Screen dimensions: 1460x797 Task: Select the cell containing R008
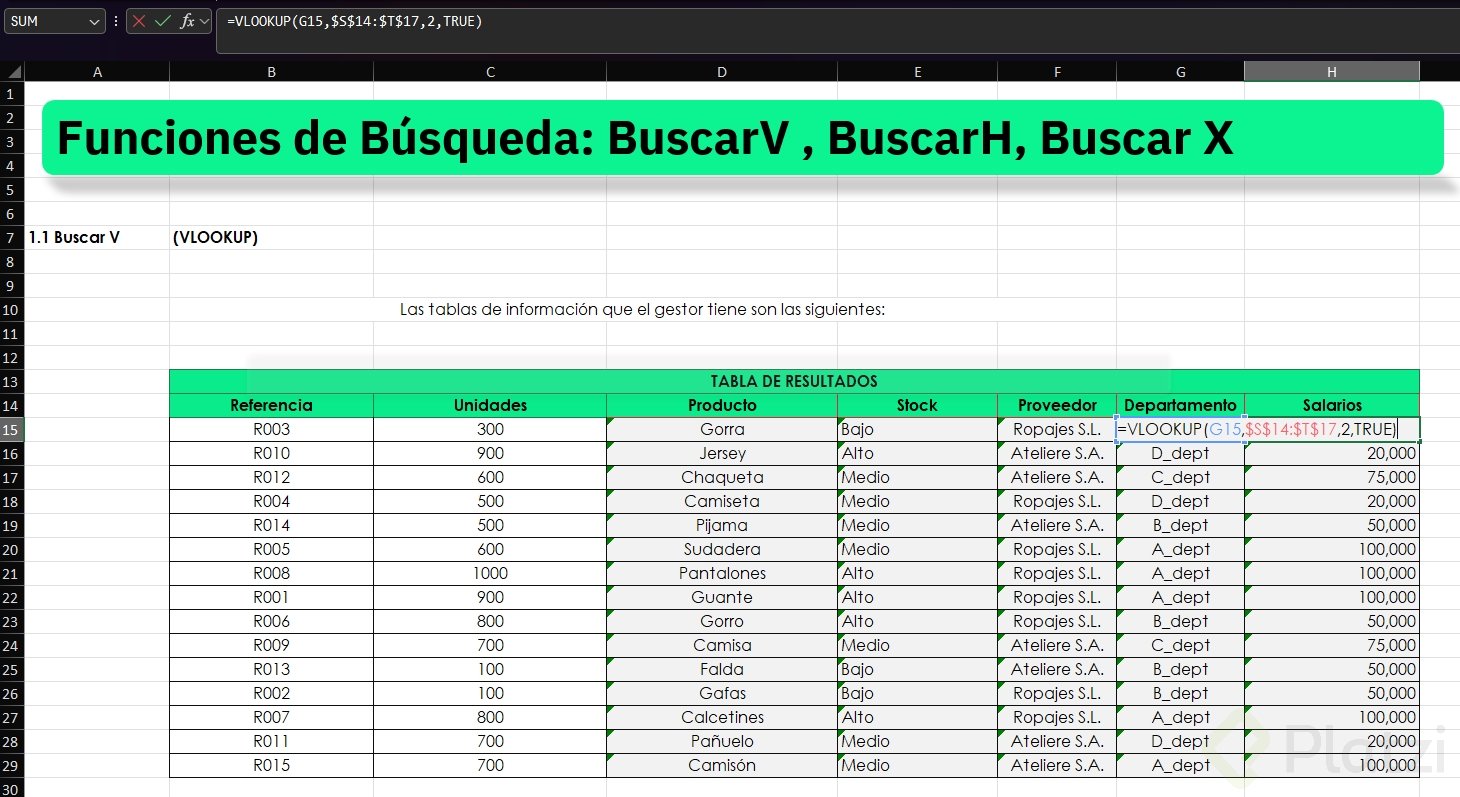(x=271, y=573)
